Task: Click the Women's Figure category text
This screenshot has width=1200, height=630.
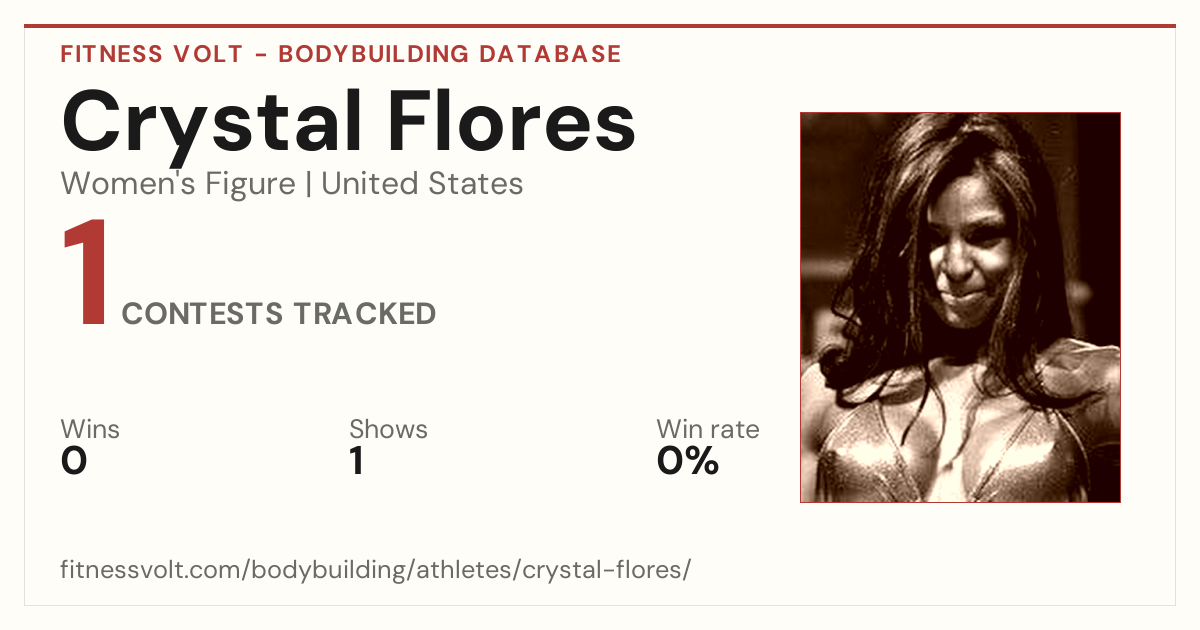Action: point(178,184)
